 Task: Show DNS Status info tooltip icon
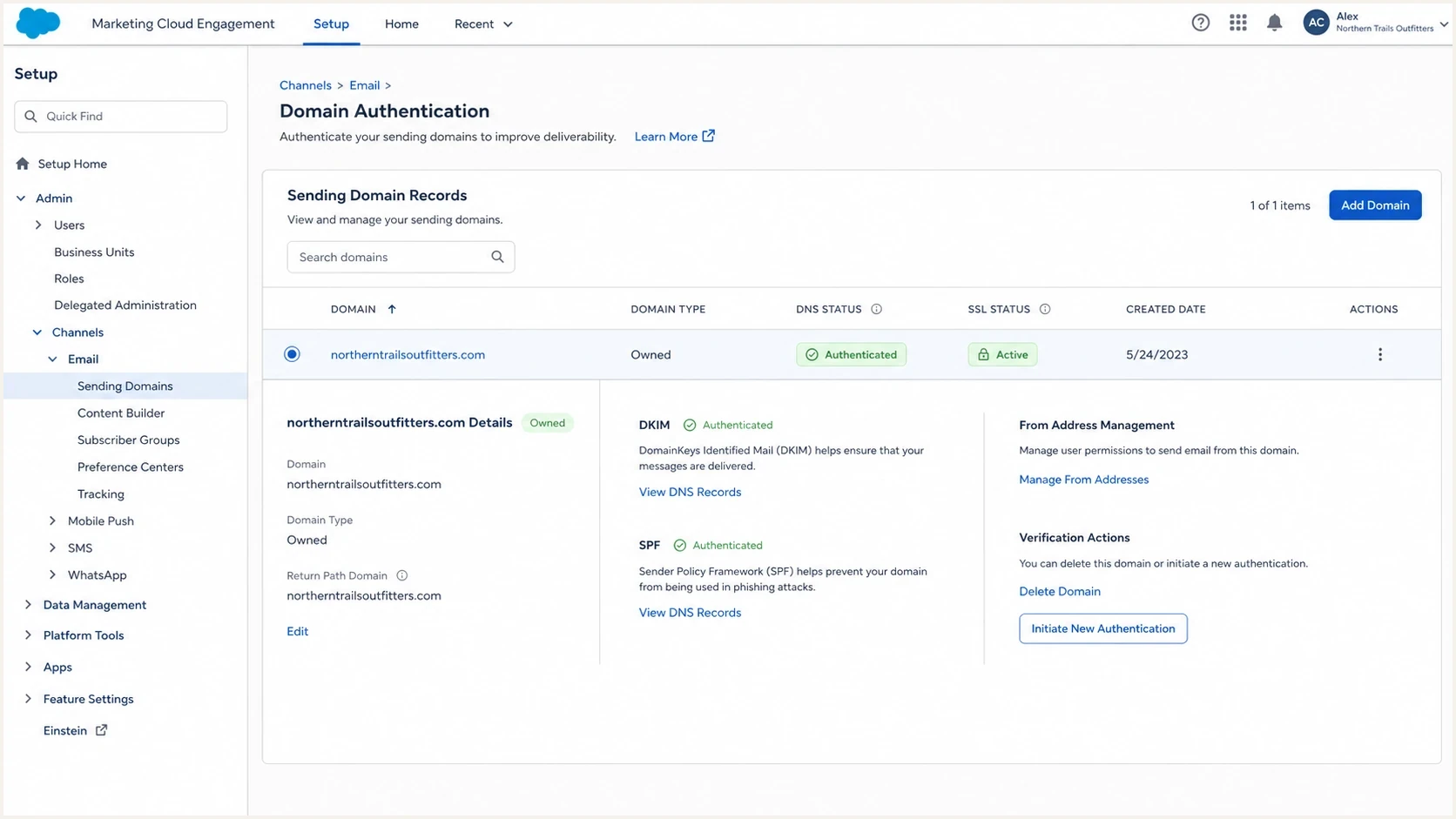[876, 309]
